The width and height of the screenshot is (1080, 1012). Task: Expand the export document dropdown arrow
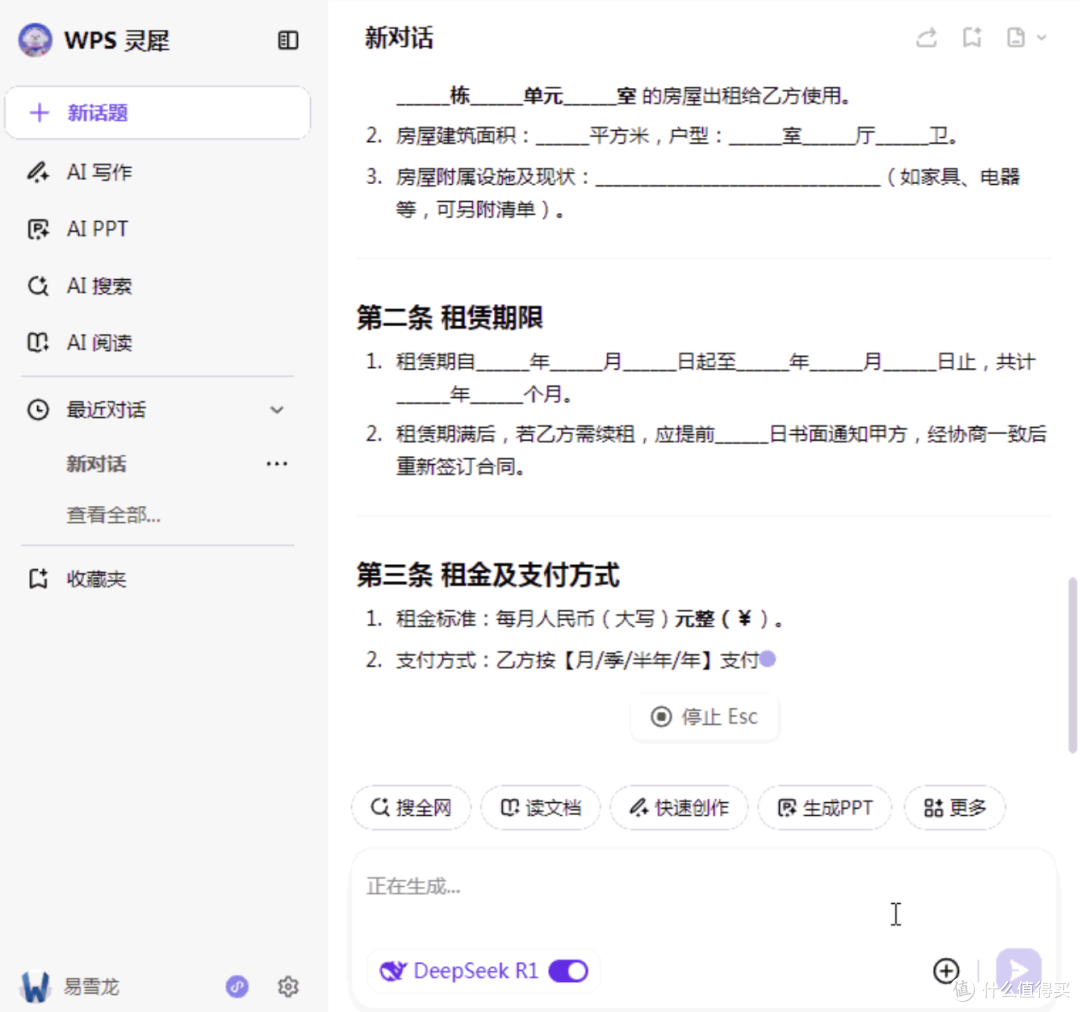click(1041, 38)
